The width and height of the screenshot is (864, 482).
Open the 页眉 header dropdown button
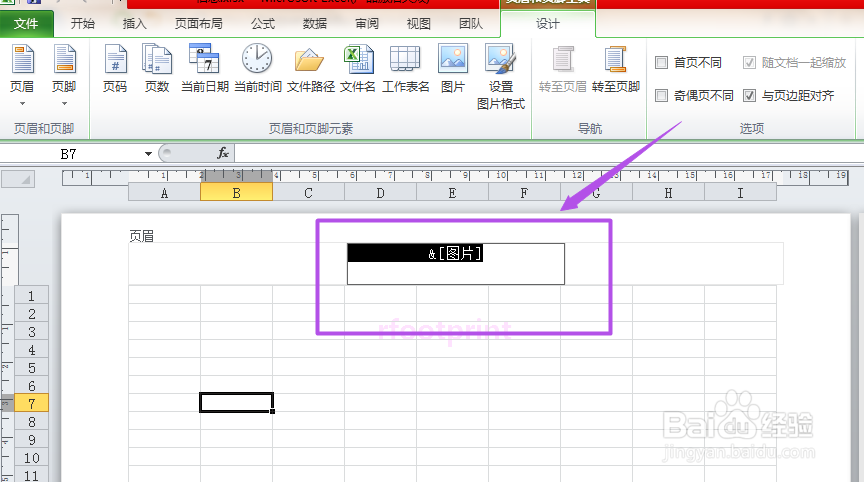click(x=23, y=75)
